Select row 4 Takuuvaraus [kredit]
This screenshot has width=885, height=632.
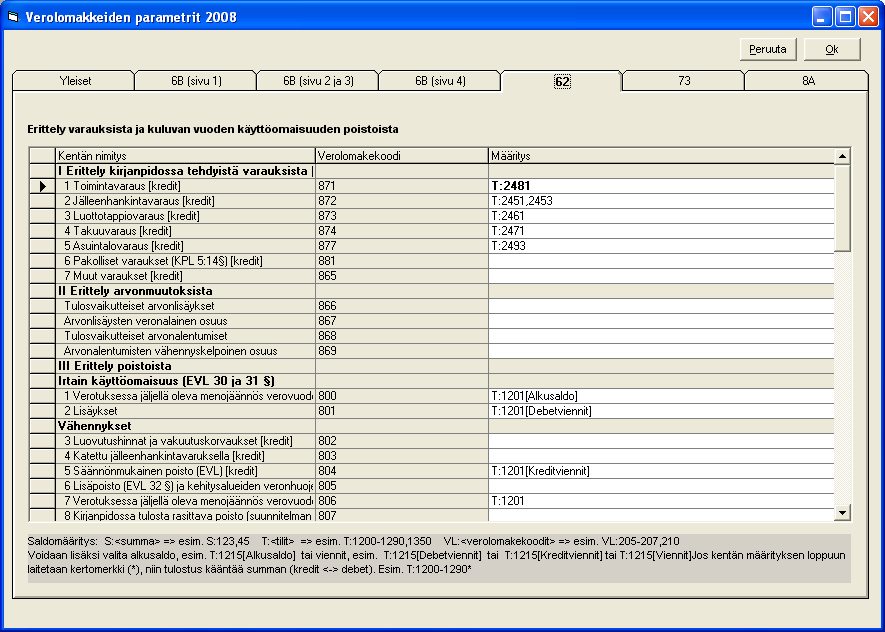[x=186, y=231]
